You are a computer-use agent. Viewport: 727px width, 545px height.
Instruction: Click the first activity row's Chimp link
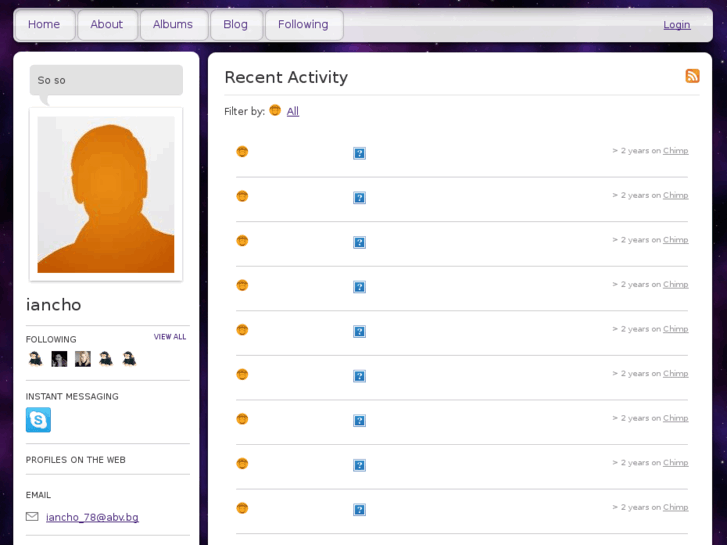676,151
